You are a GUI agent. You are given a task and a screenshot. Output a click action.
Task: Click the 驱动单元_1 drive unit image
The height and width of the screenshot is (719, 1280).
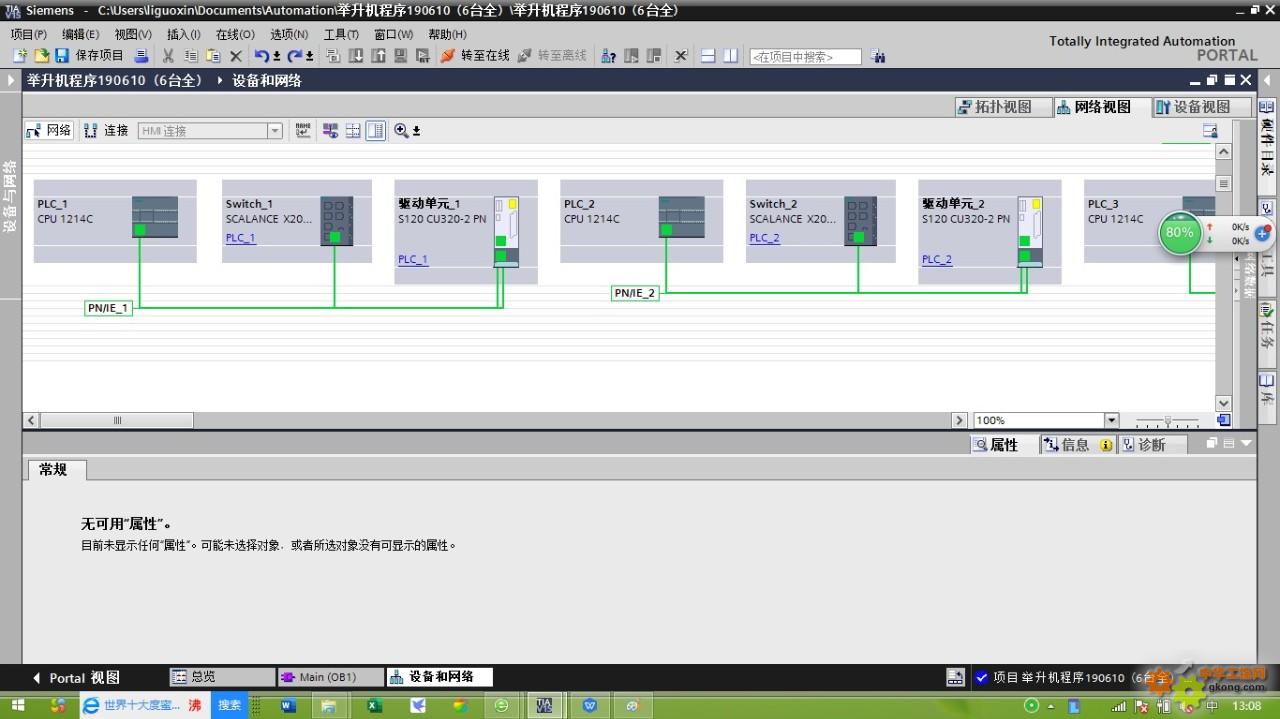point(507,232)
